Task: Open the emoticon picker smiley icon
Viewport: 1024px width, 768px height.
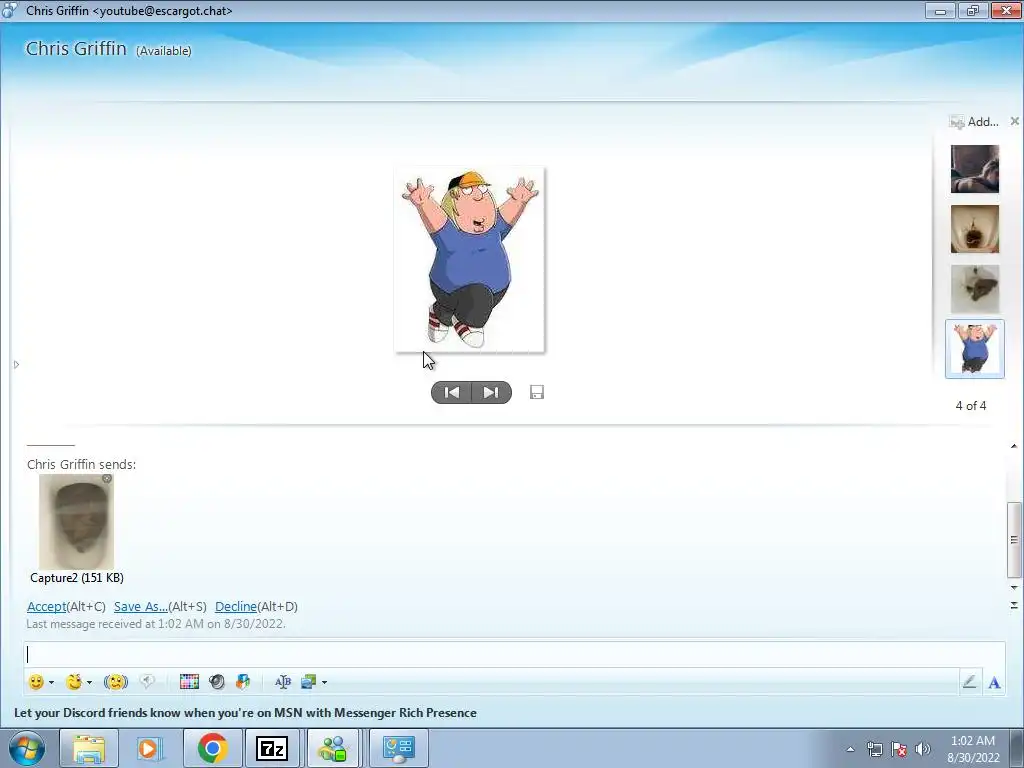Action: pyautogui.click(x=36, y=682)
